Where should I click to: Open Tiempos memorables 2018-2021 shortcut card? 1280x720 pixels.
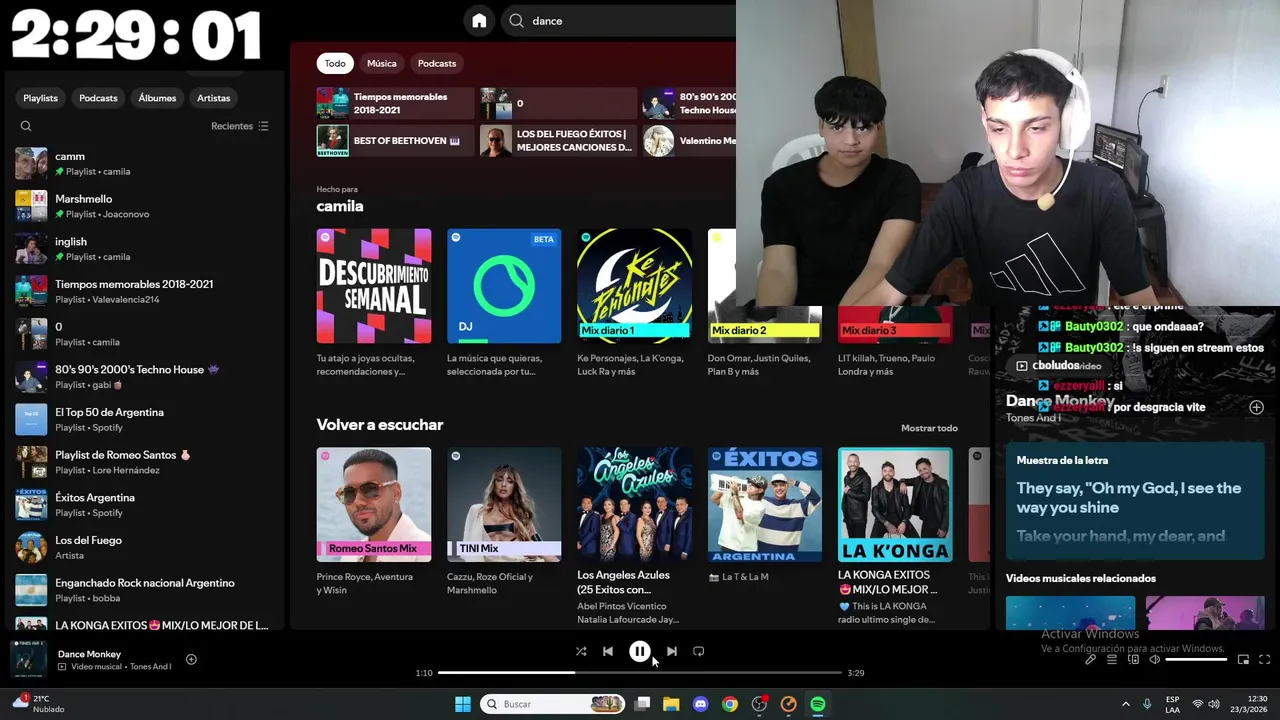[395, 103]
